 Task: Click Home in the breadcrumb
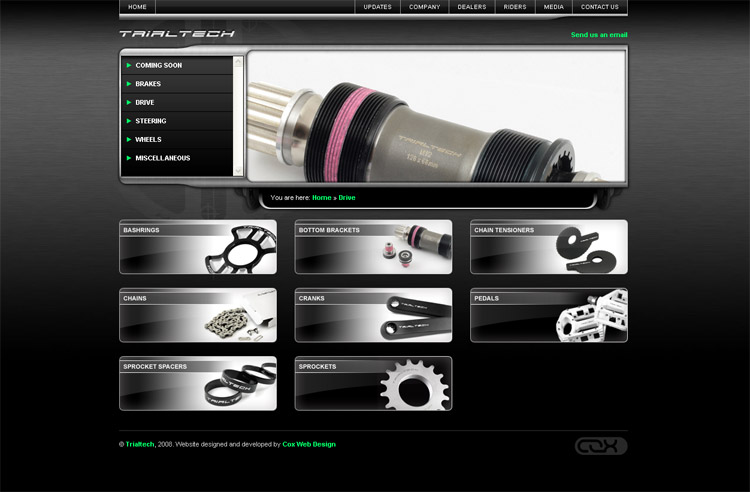point(321,197)
